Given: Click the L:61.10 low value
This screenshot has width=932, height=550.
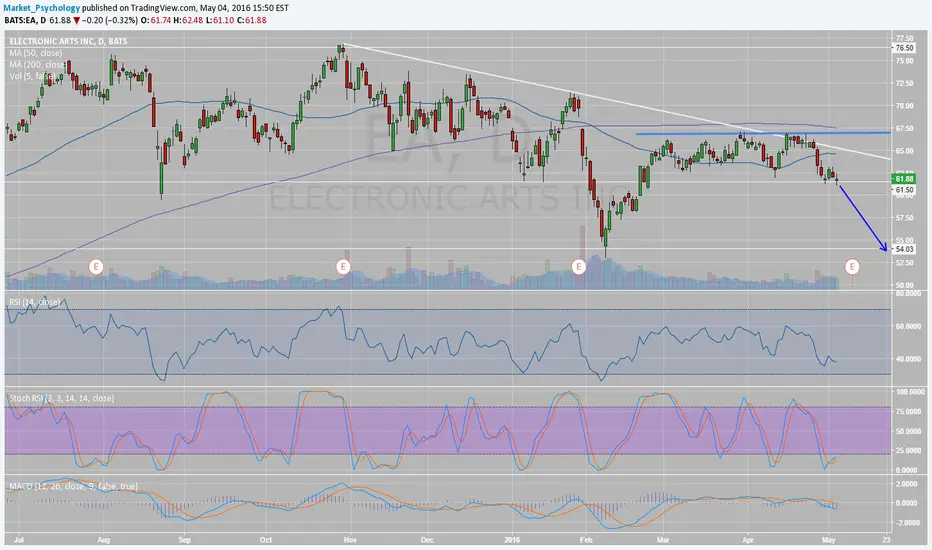Looking at the screenshot, I should (220, 20).
